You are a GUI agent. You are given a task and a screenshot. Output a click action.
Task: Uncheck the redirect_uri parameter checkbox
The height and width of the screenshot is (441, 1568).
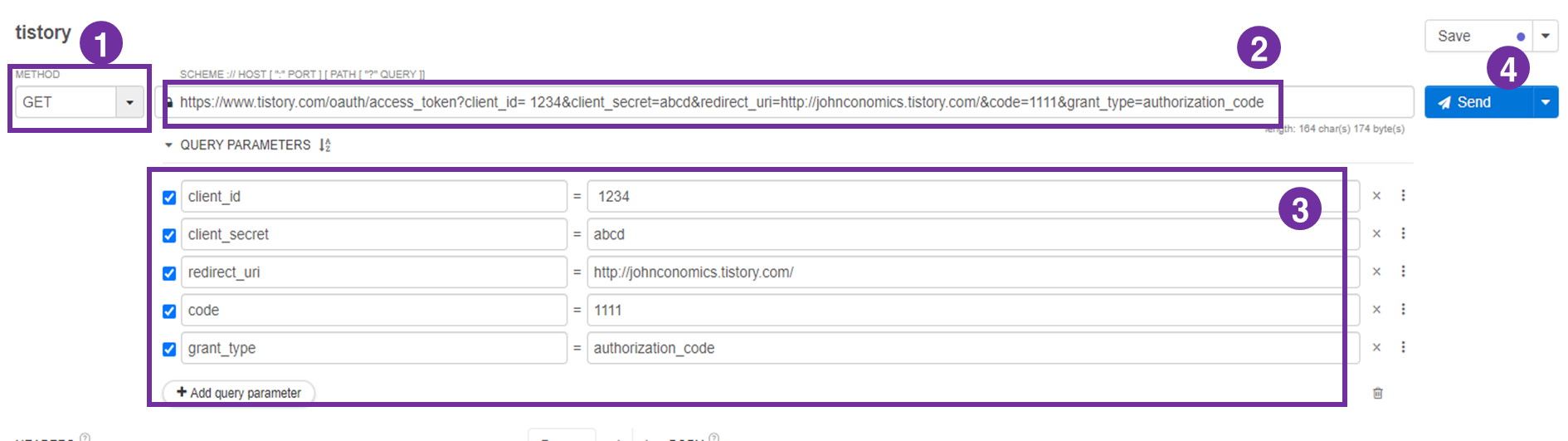tap(169, 273)
